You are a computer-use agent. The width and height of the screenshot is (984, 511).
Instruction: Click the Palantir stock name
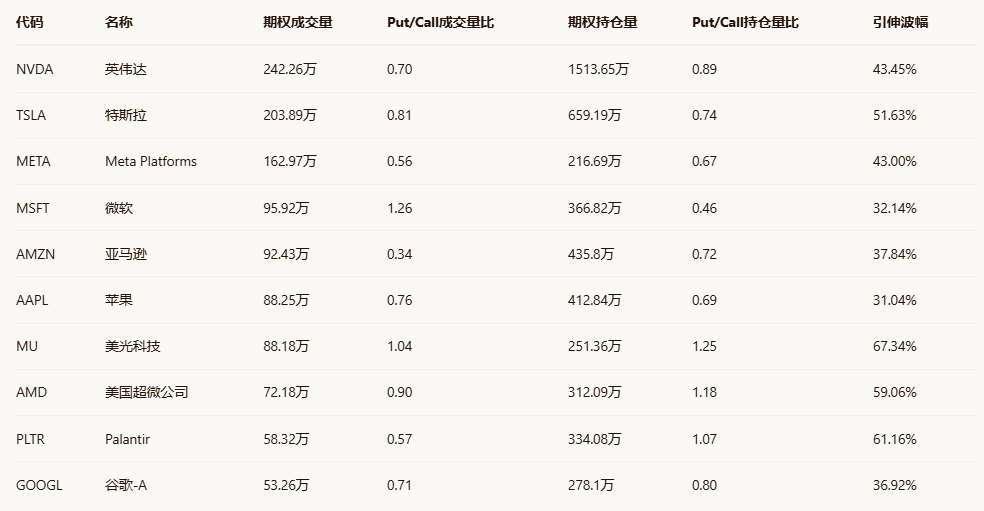tap(127, 439)
